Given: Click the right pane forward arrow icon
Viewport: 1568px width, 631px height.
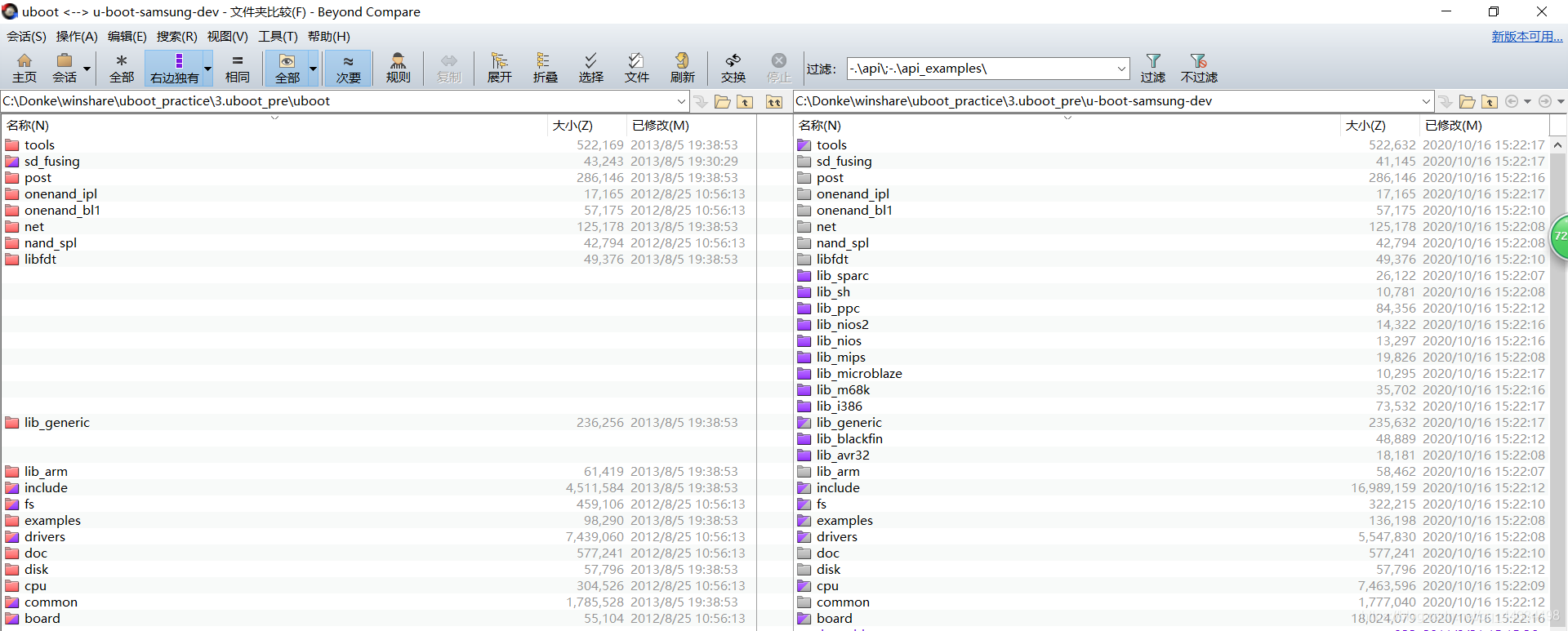Looking at the screenshot, I should point(1544,101).
